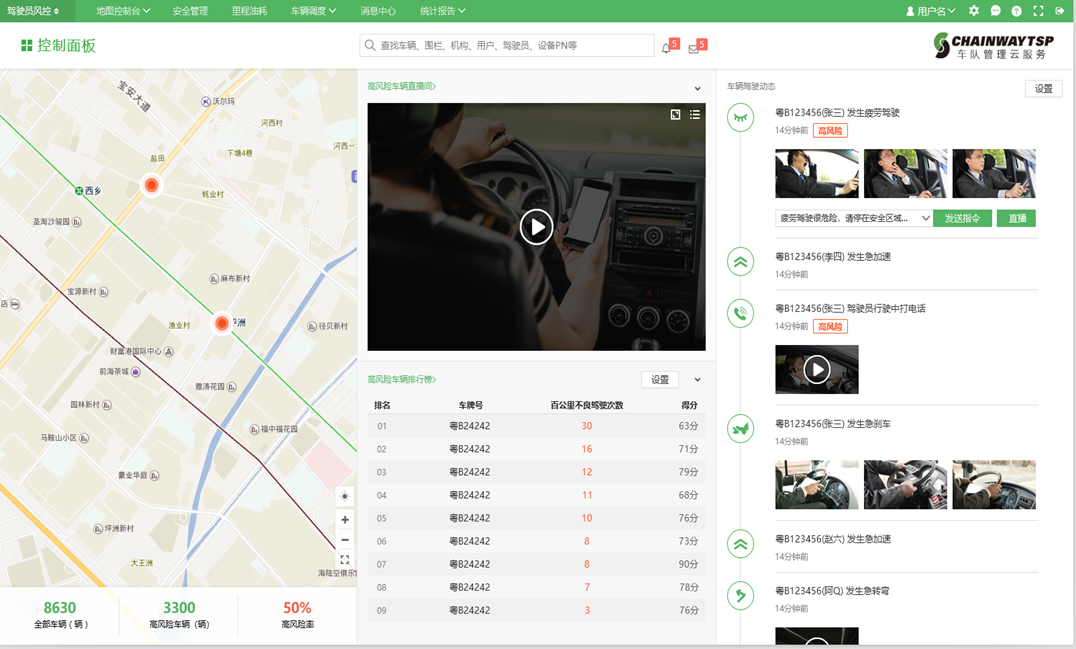Click the logout icon in top bar

[x=1060, y=11]
